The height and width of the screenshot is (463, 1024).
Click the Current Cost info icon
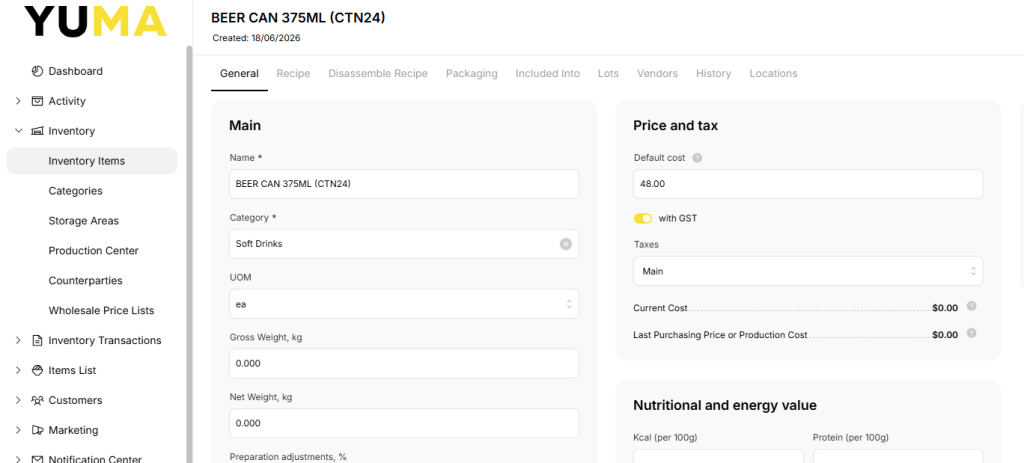pos(971,306)
